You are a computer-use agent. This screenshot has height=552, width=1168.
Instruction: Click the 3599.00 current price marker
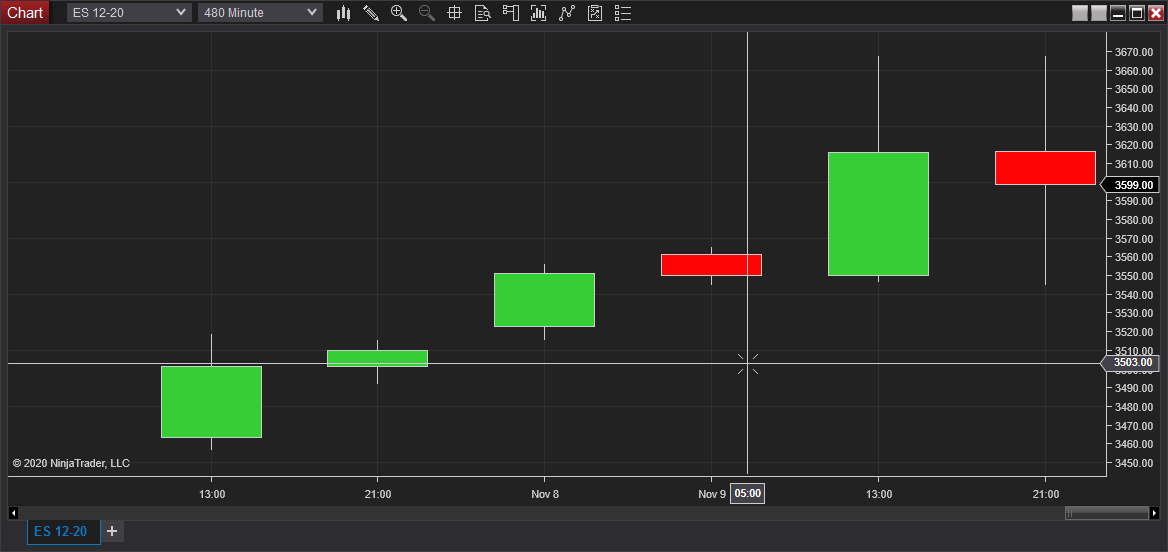pyautogui.click(x=1131, y=185)
